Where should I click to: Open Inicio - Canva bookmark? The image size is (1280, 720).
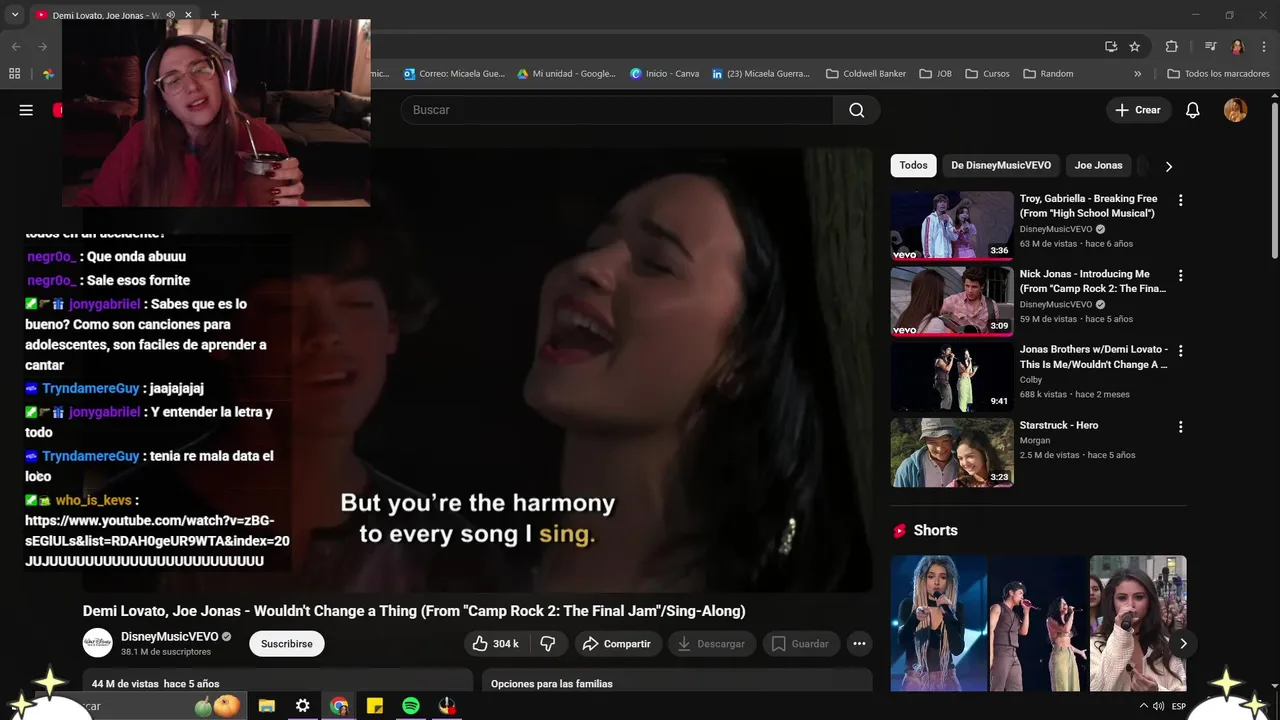pyautogui.click(x=665, y=73)
